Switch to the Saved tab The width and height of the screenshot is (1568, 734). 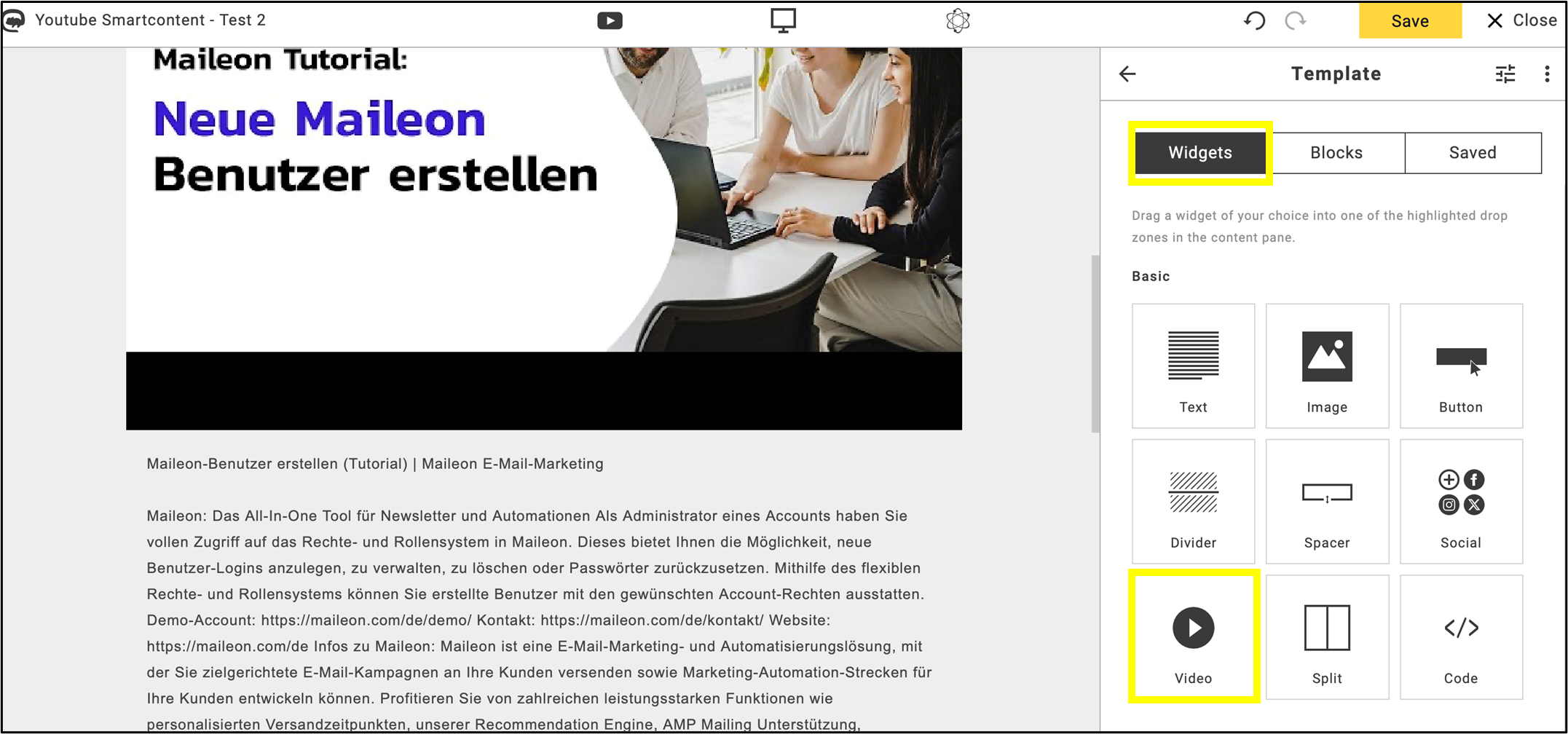(x=1473, y=153)
